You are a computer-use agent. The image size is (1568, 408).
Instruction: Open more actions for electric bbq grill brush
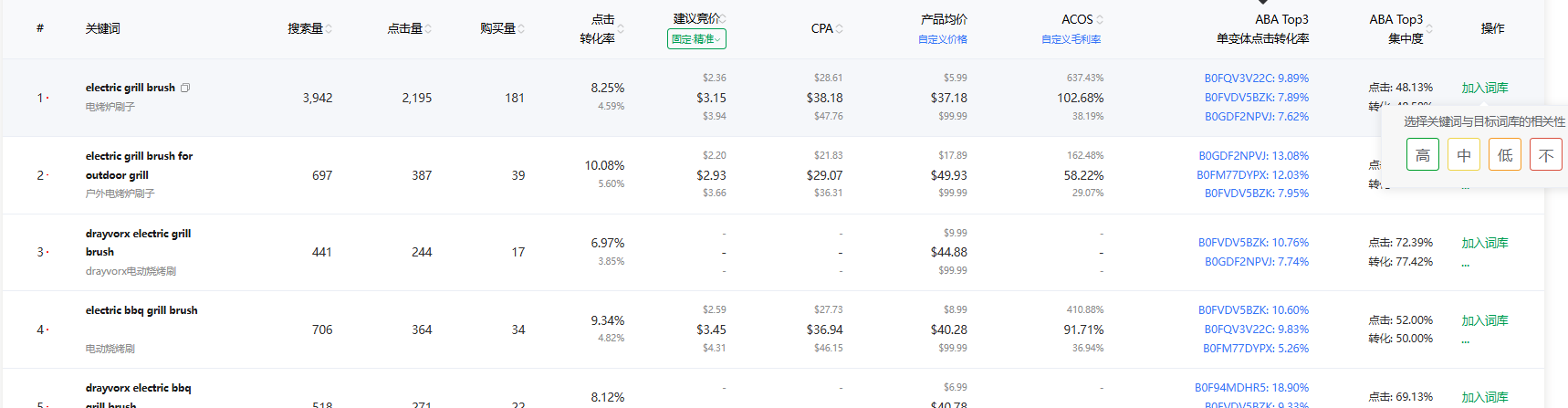point(1466,341)
